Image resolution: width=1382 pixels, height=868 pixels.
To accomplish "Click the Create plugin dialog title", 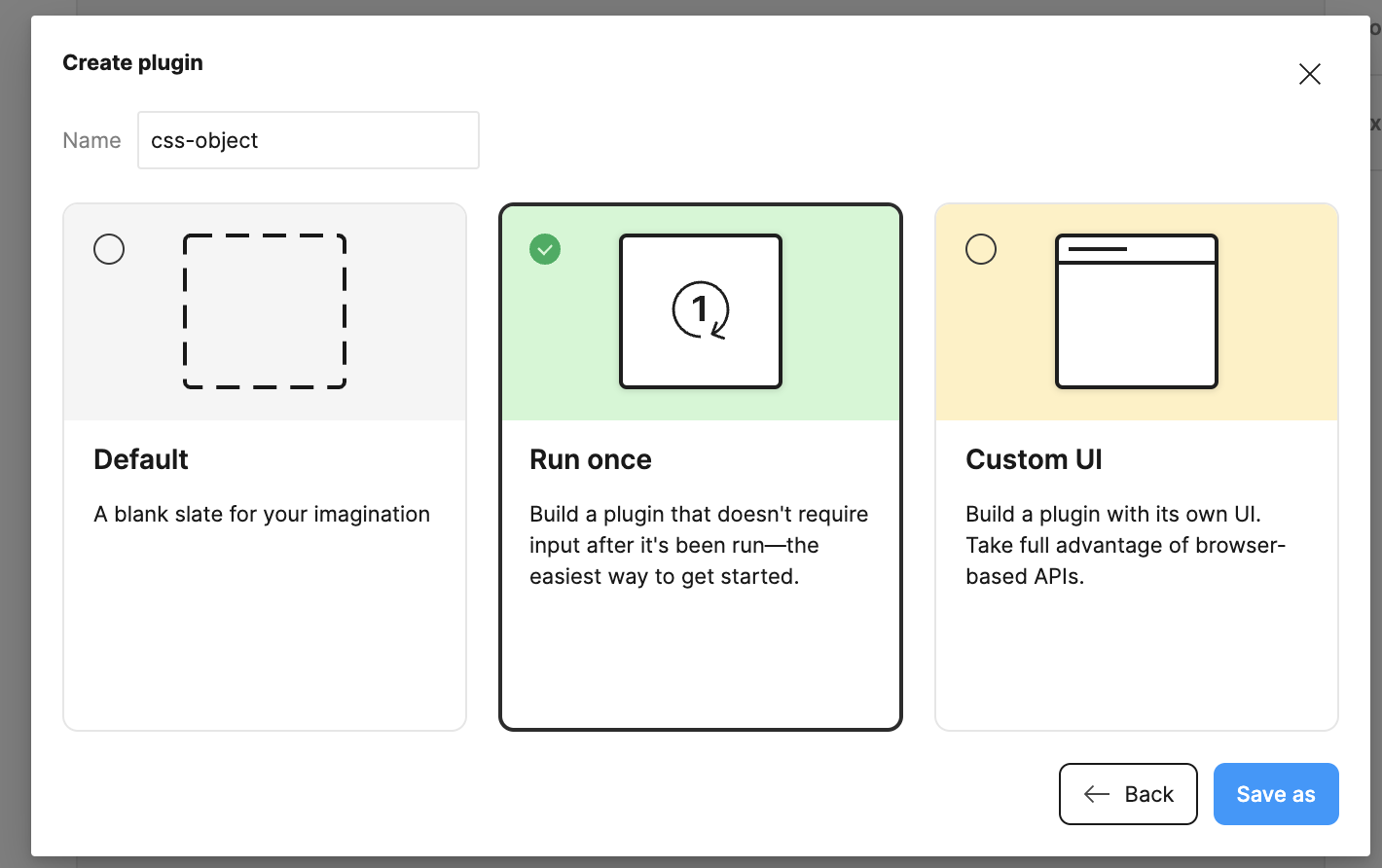I will [133, 62].
